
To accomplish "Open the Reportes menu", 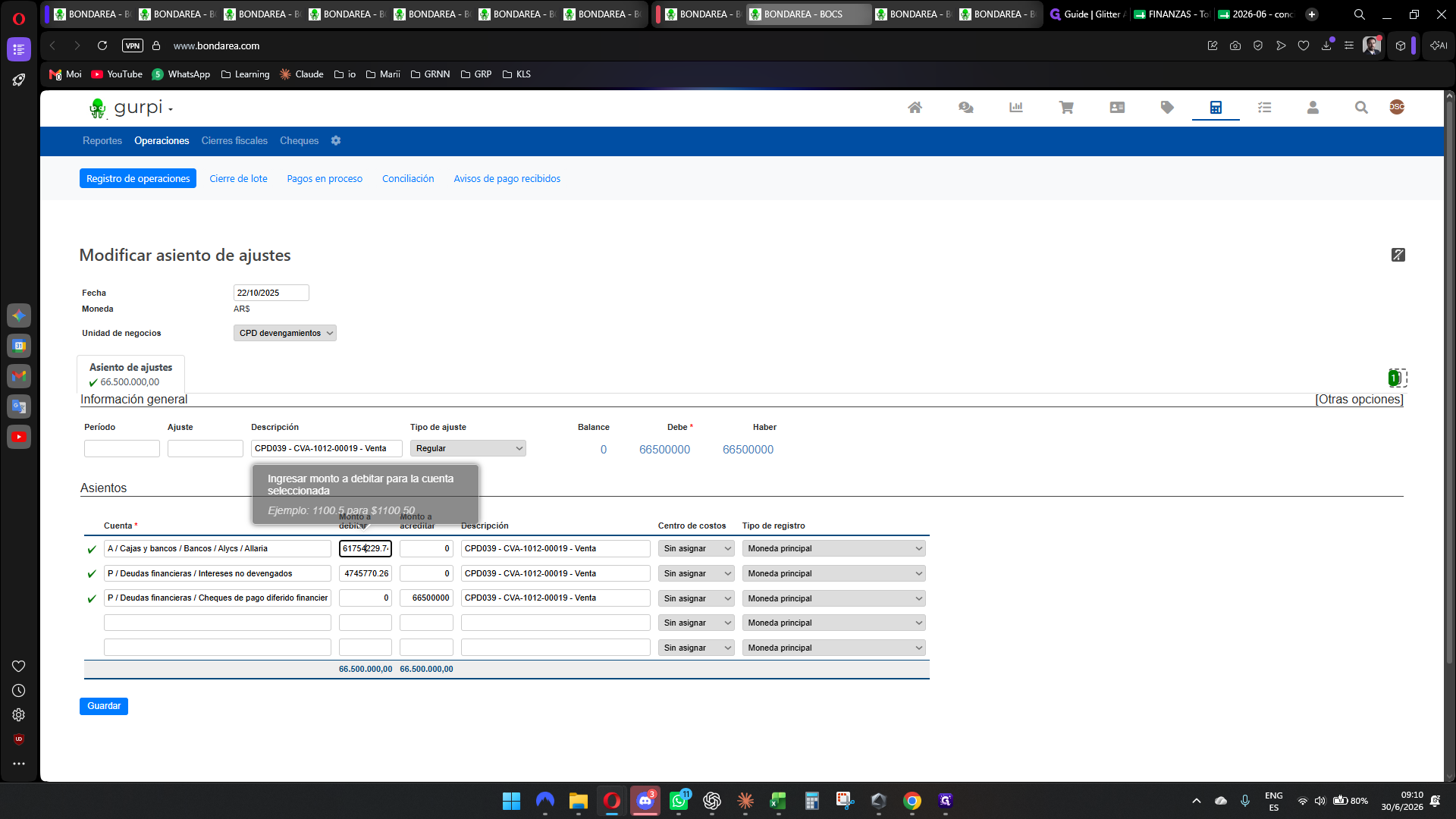I will click(102, 141).
